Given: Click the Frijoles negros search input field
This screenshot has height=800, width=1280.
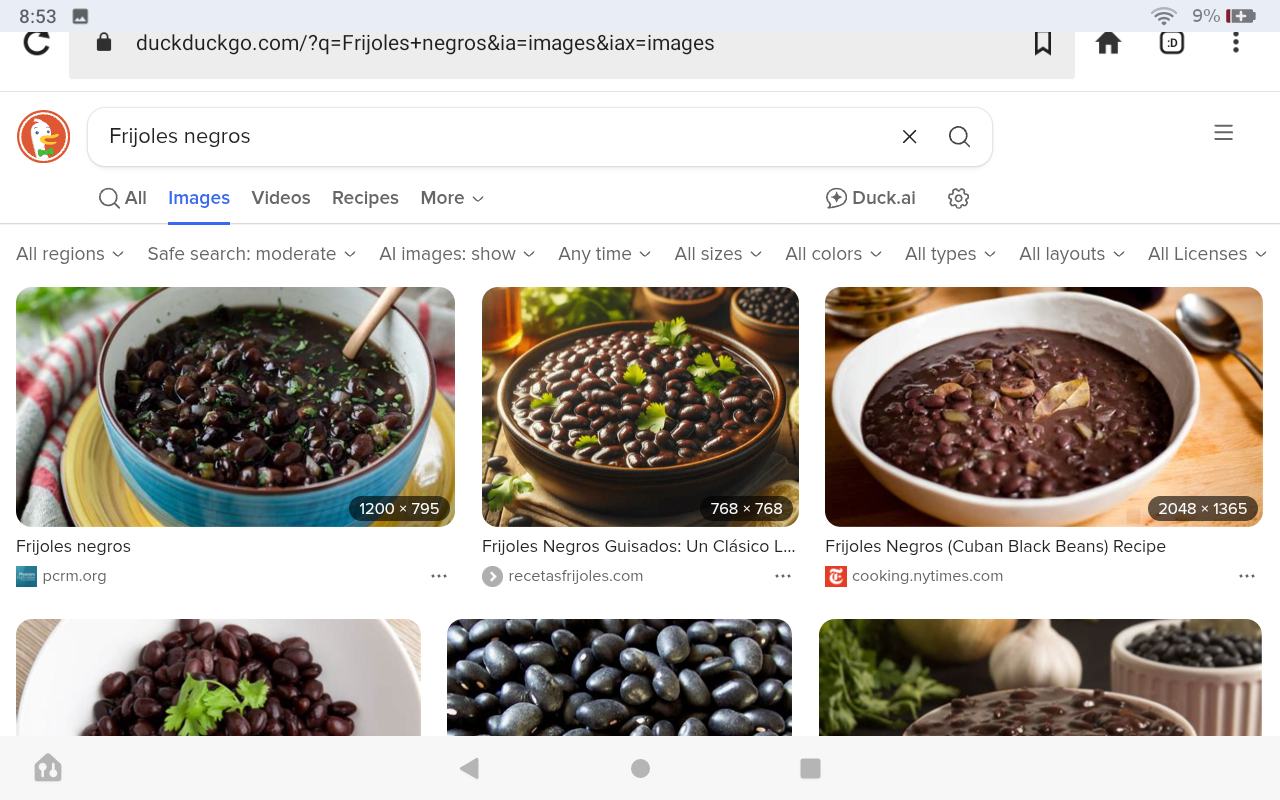Looking at the screenshot, I should (x=490, y=137).
